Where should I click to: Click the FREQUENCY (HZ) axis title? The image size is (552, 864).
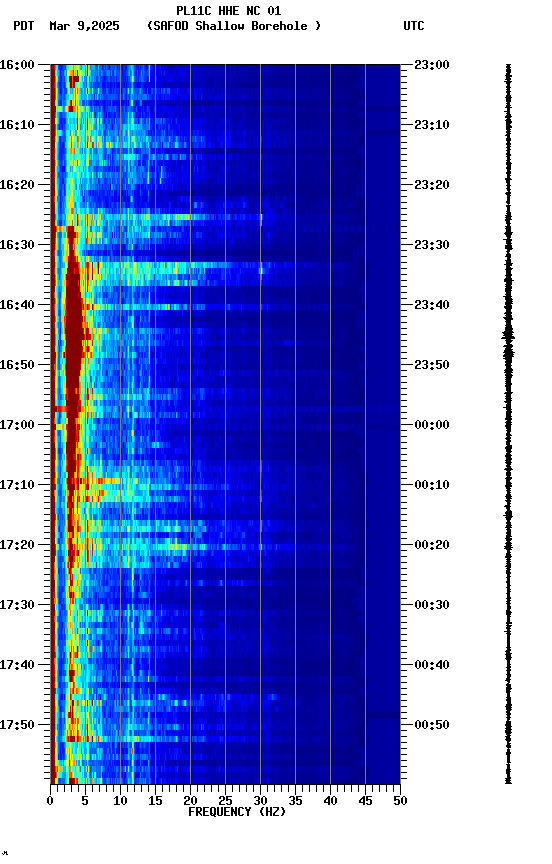[x=237, y=812]
